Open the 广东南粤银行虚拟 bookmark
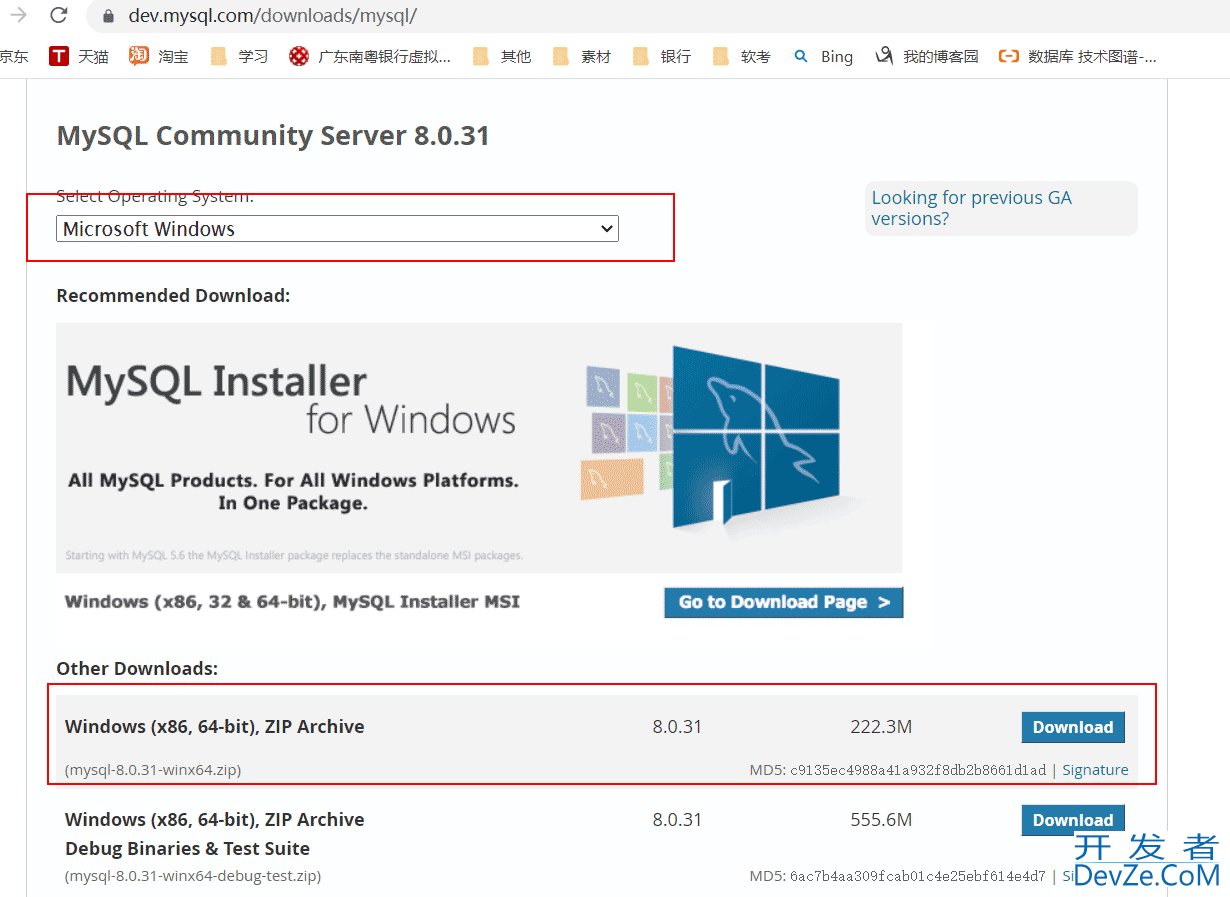This screenshot has width=1230, height=897. pyautogui.click(x=370, y=56)
